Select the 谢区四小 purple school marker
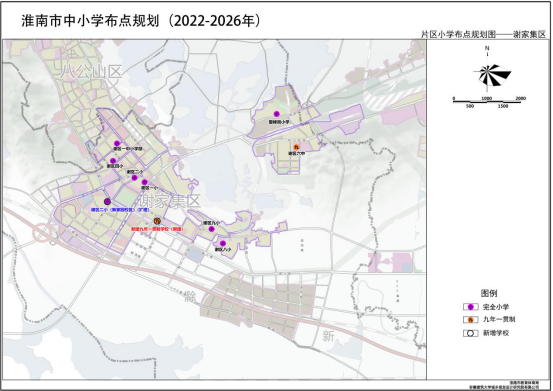The height and width of the screenshot is (391, 553). 113,161
